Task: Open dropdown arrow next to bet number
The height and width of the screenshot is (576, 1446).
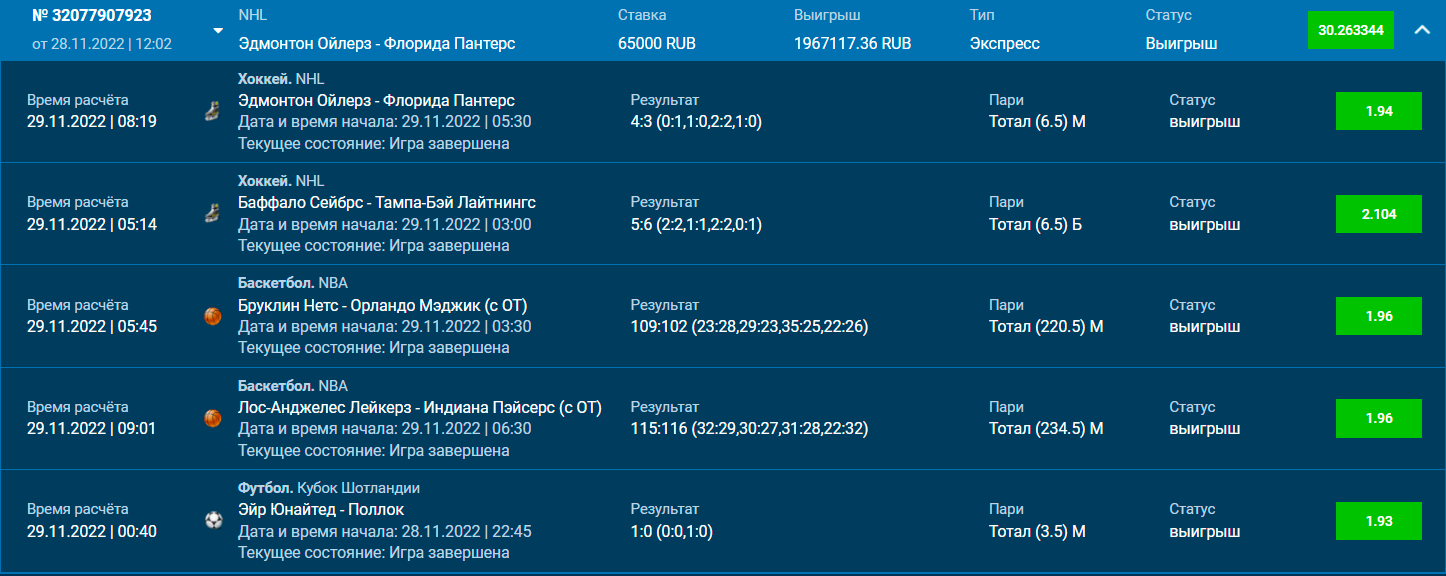Action: (218, 30)
